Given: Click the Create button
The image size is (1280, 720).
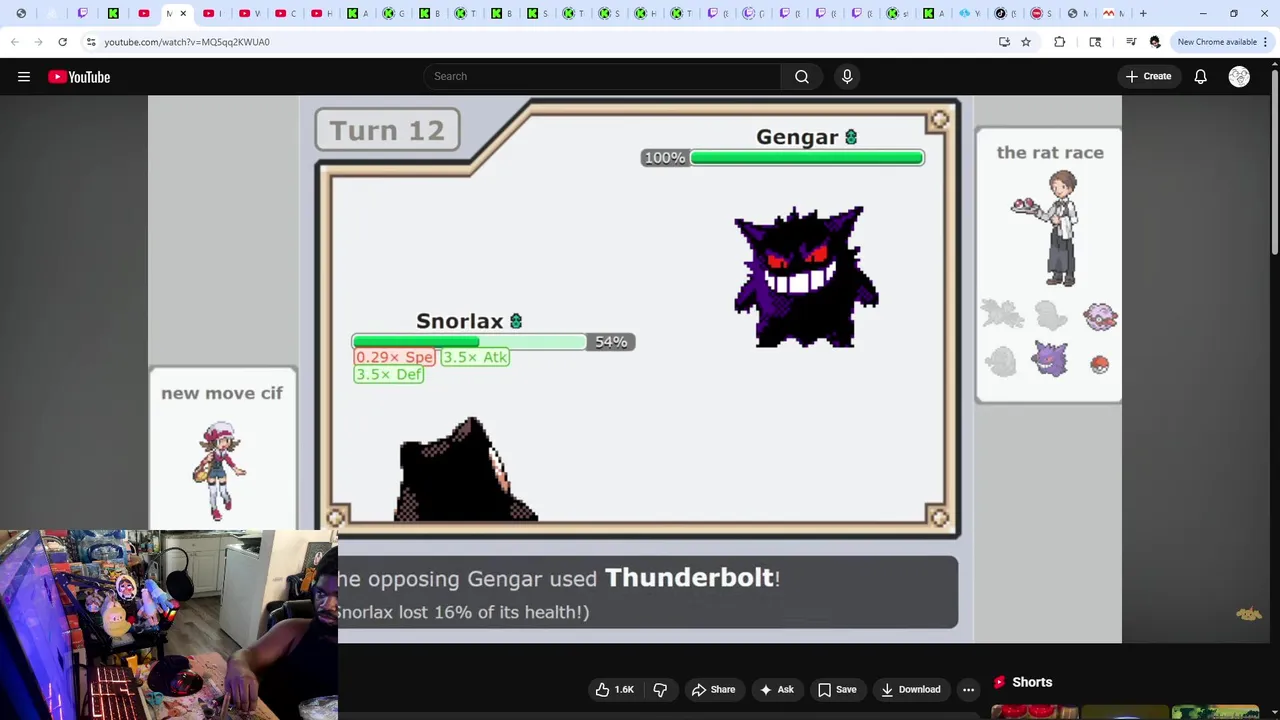Looking at the screenshot, I should click(1148, 77).
